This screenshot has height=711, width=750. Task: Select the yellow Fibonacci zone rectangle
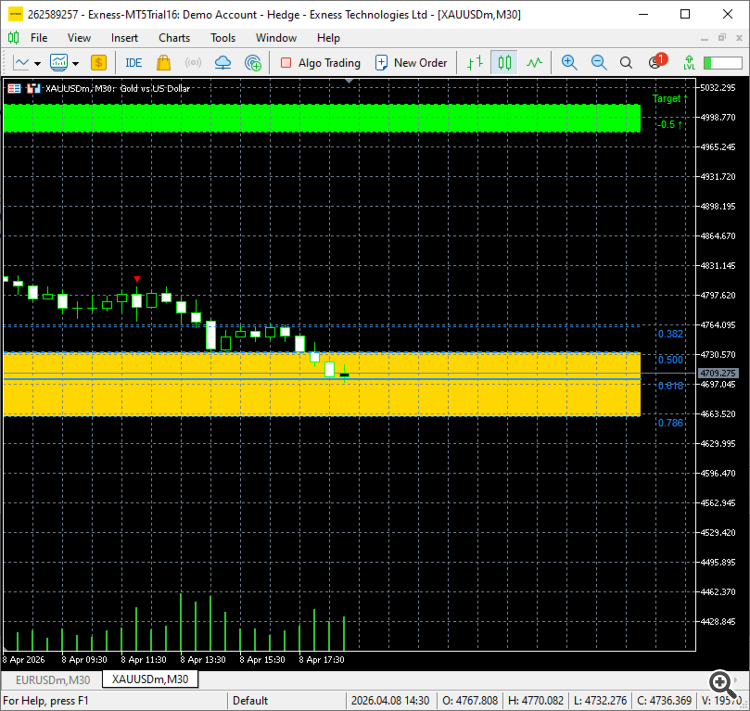pyautogui.click(x=322, y=384)
